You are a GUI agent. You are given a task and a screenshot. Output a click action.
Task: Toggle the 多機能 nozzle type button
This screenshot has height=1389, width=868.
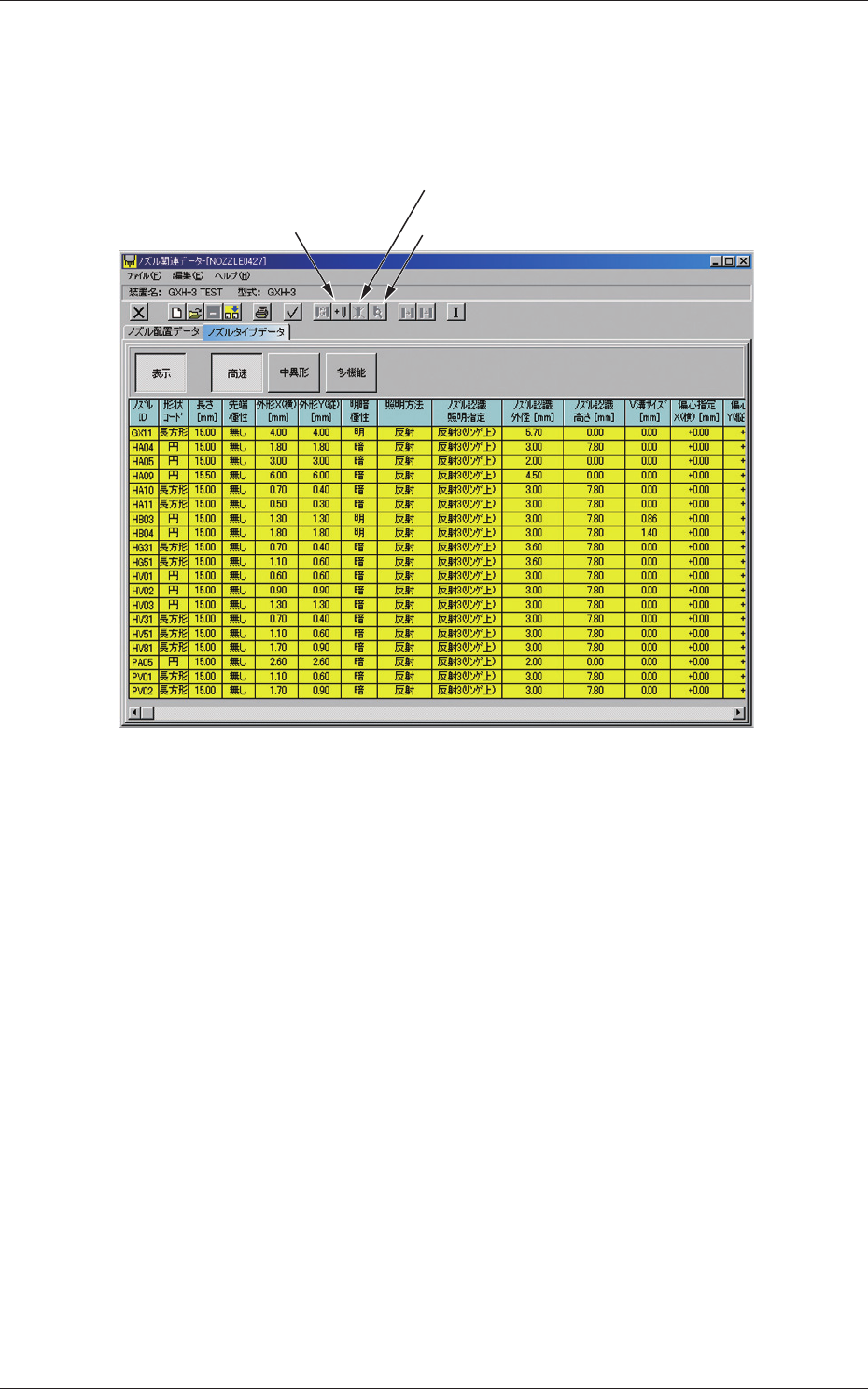tap(351, 372)
